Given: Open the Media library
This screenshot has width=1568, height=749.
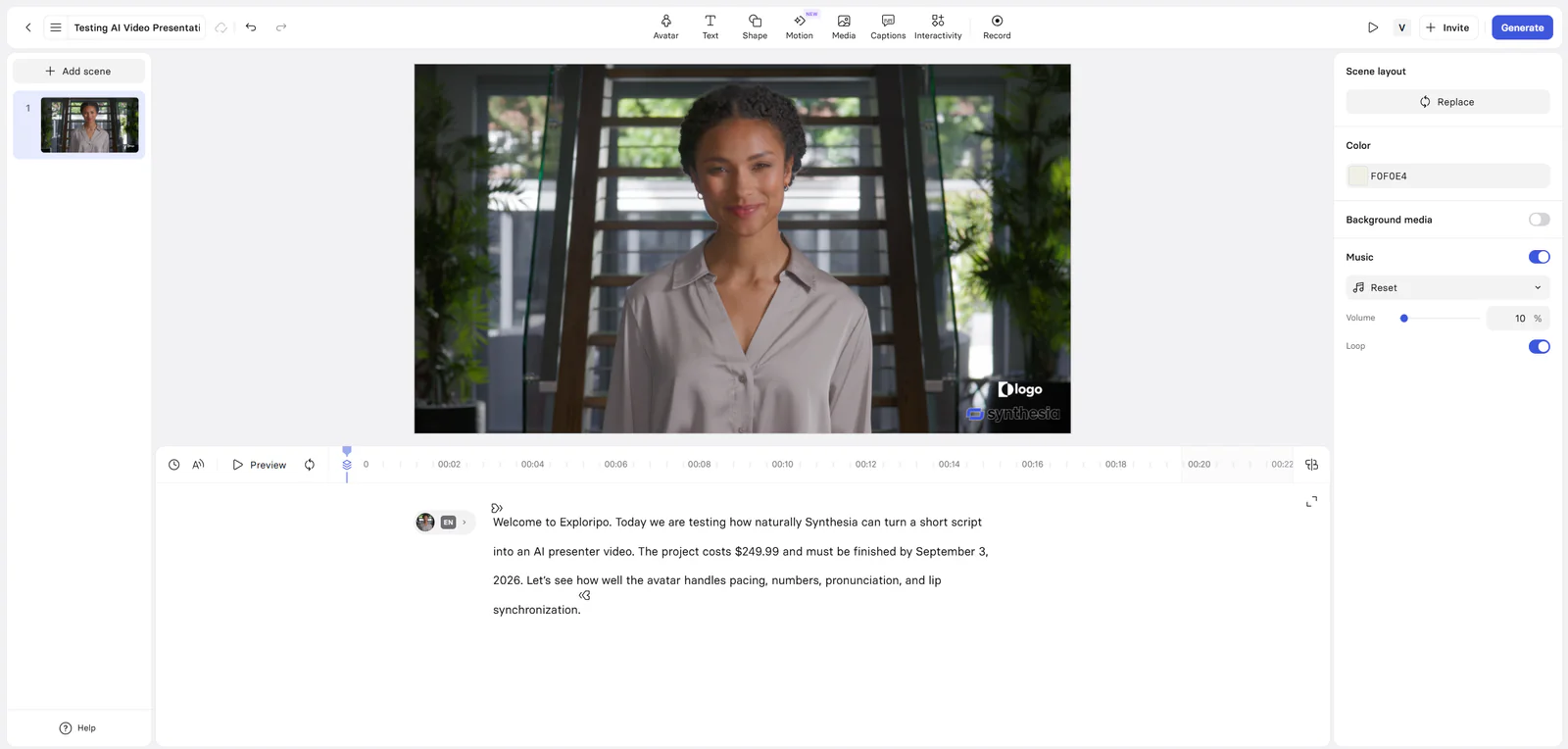Looking at the screenshot, I should 844,27.
